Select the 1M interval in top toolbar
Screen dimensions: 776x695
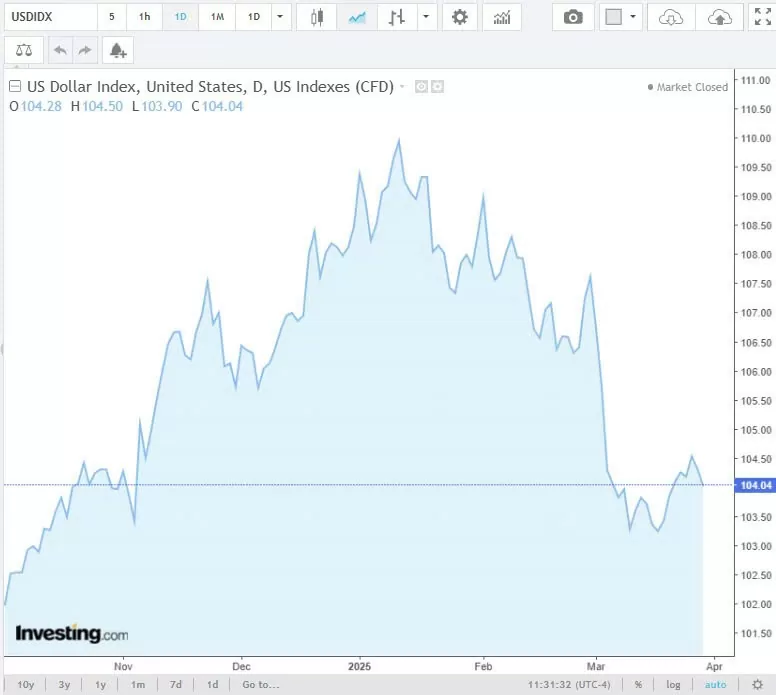click(217, 17)
